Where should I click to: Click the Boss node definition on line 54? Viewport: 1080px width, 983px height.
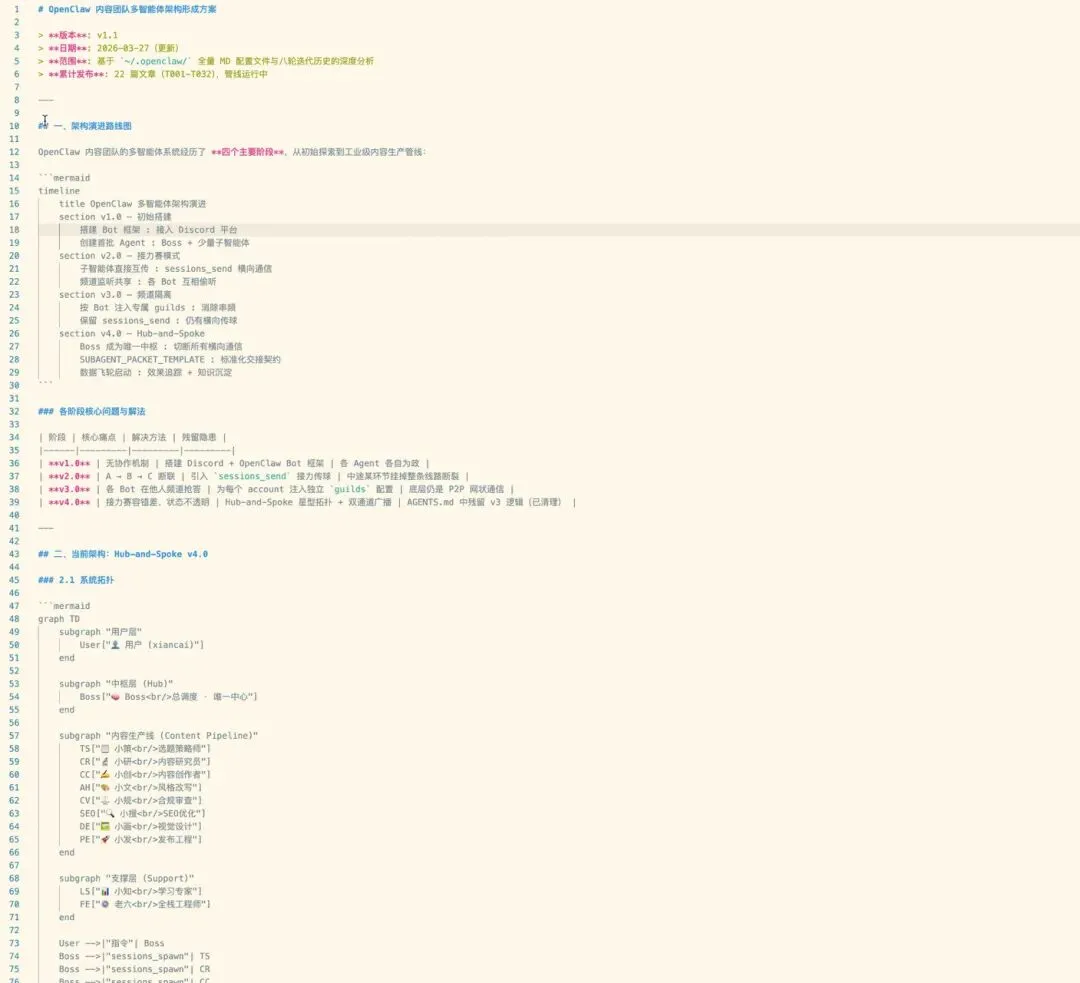coord(168,697)
